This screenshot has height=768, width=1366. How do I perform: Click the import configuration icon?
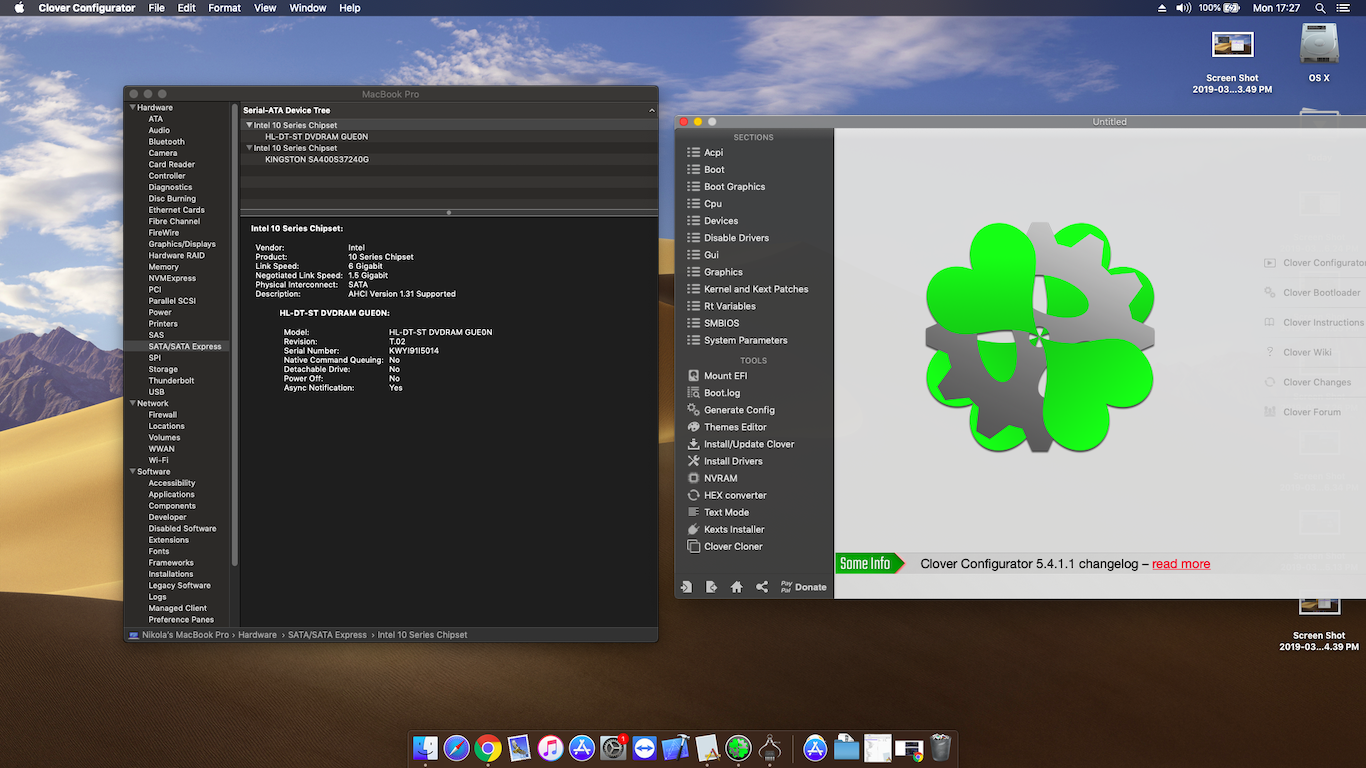click(x=686, y=587)
